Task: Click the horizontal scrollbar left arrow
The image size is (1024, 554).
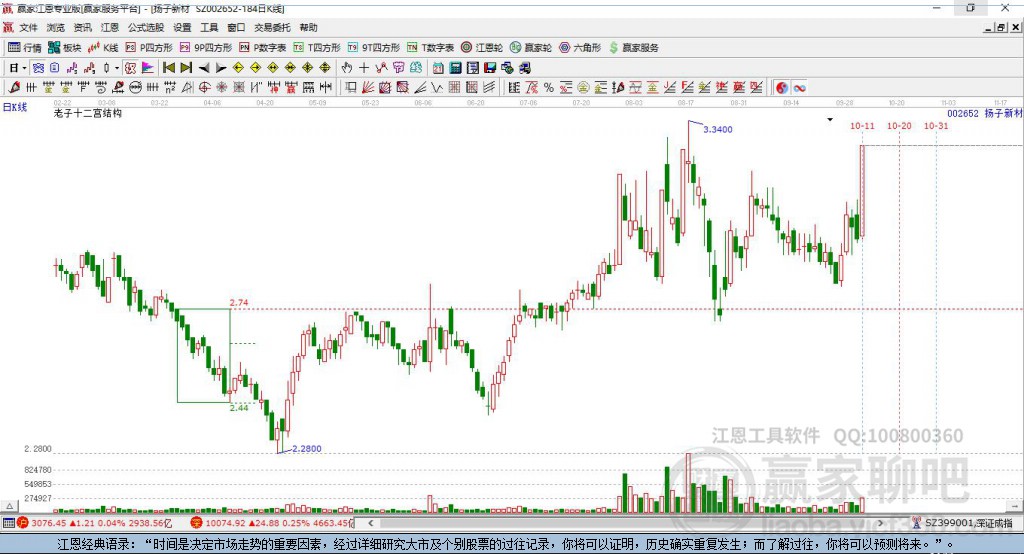Action: 370,523
